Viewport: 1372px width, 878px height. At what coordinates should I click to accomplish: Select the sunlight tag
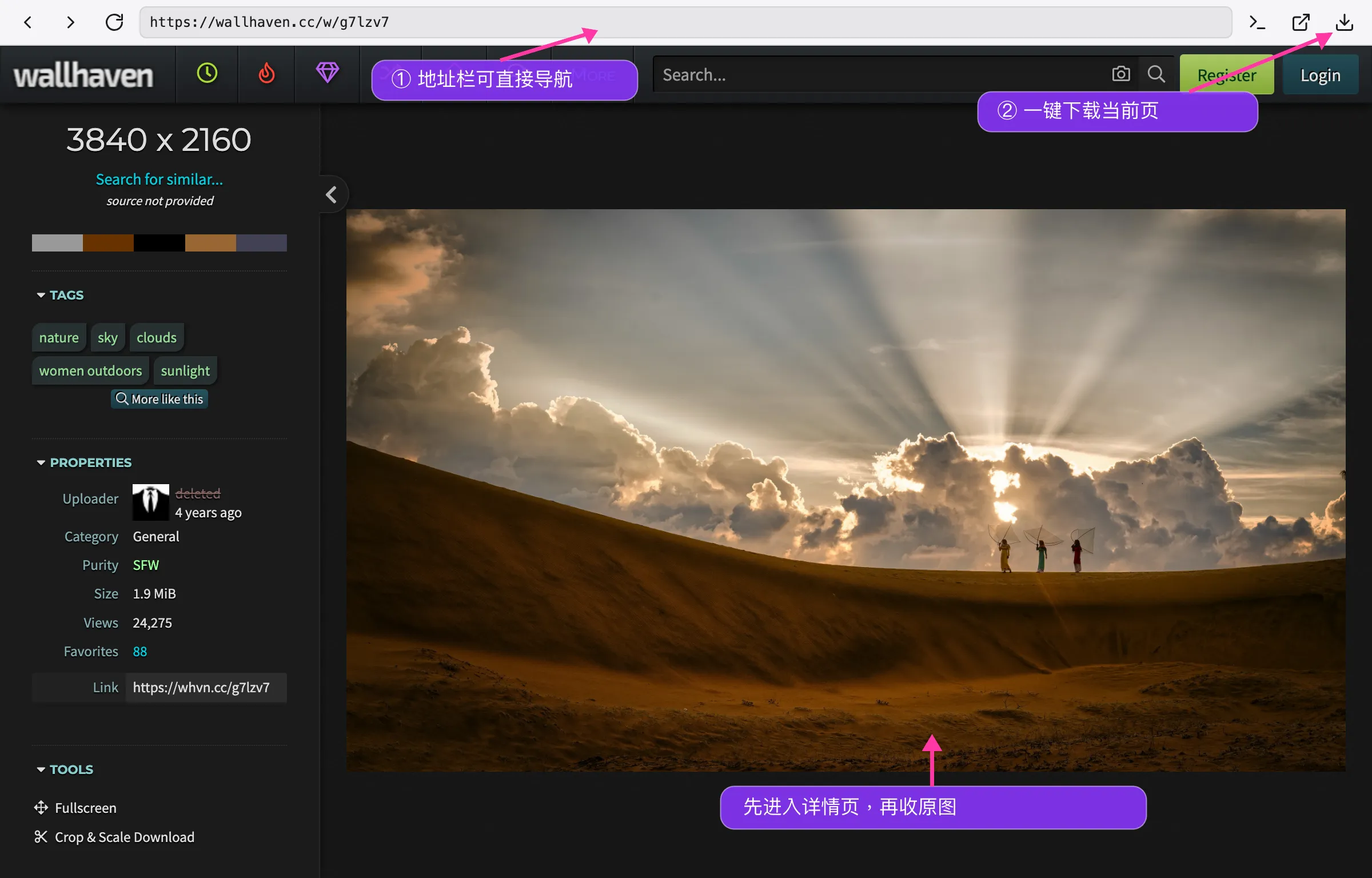185,370
